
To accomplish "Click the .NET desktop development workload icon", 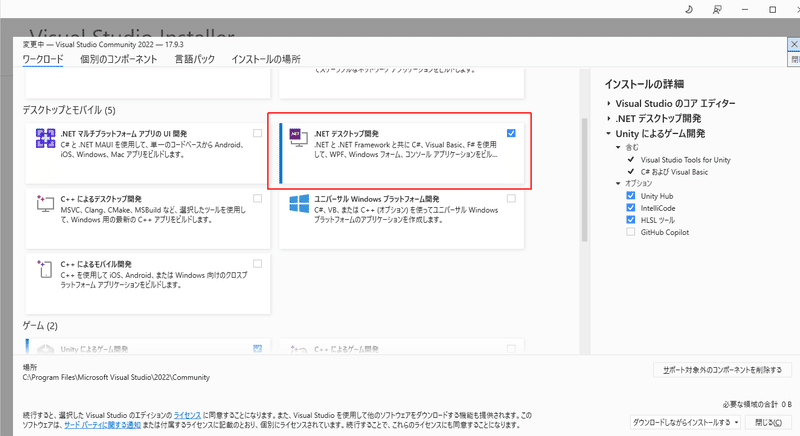I will tap(298, 138).
